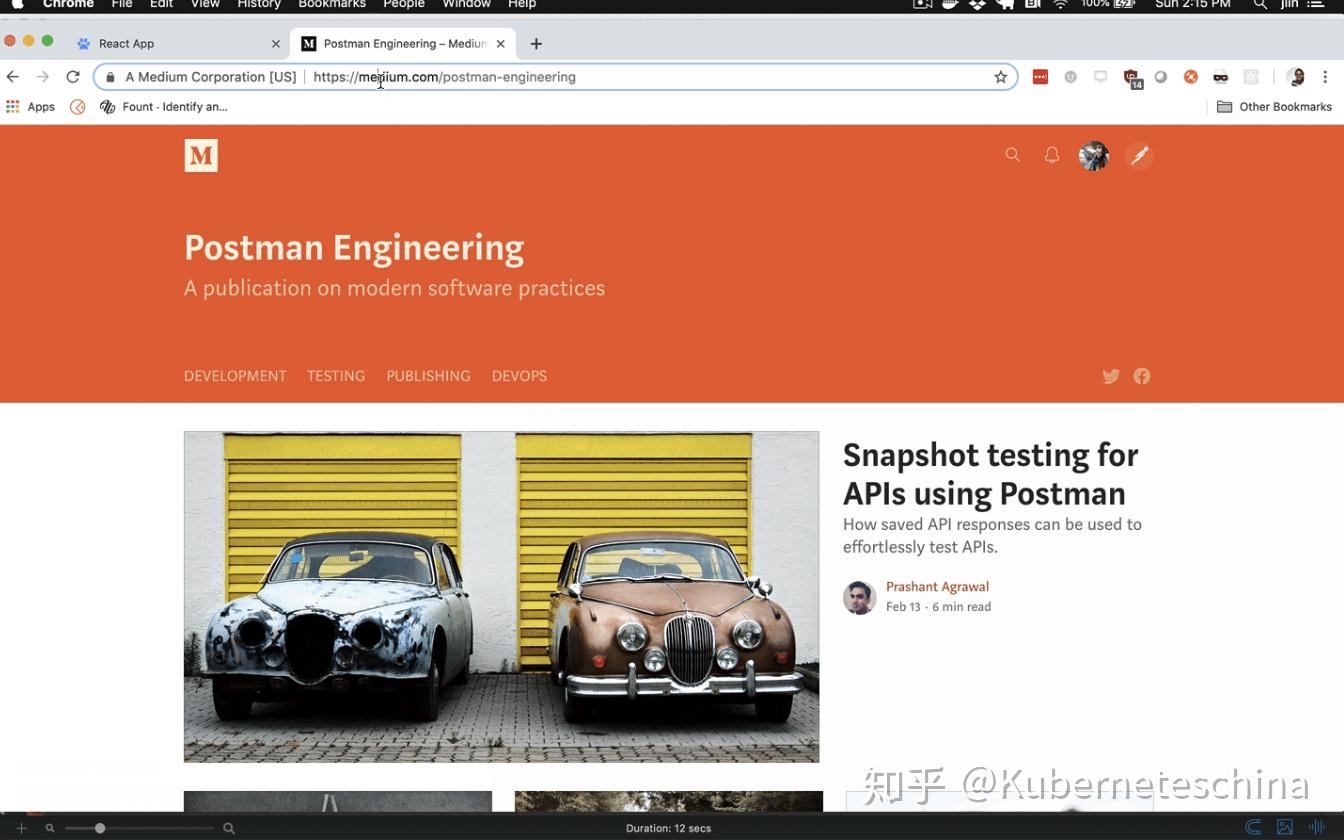Open the Bookmarks menu
1344x840 pixels.
pos(332,5)
